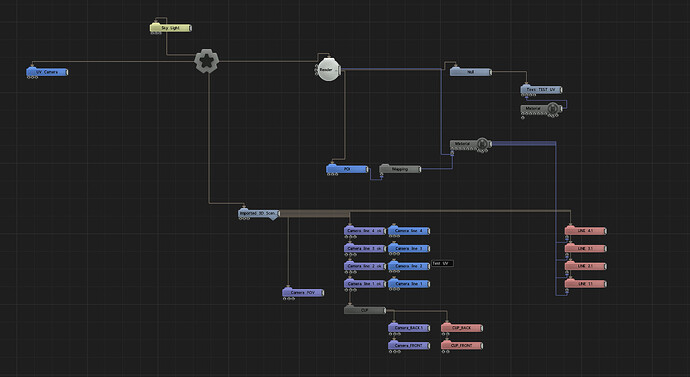Select the blue Camera line 4 node
The image size is (690, 377).
409,231
